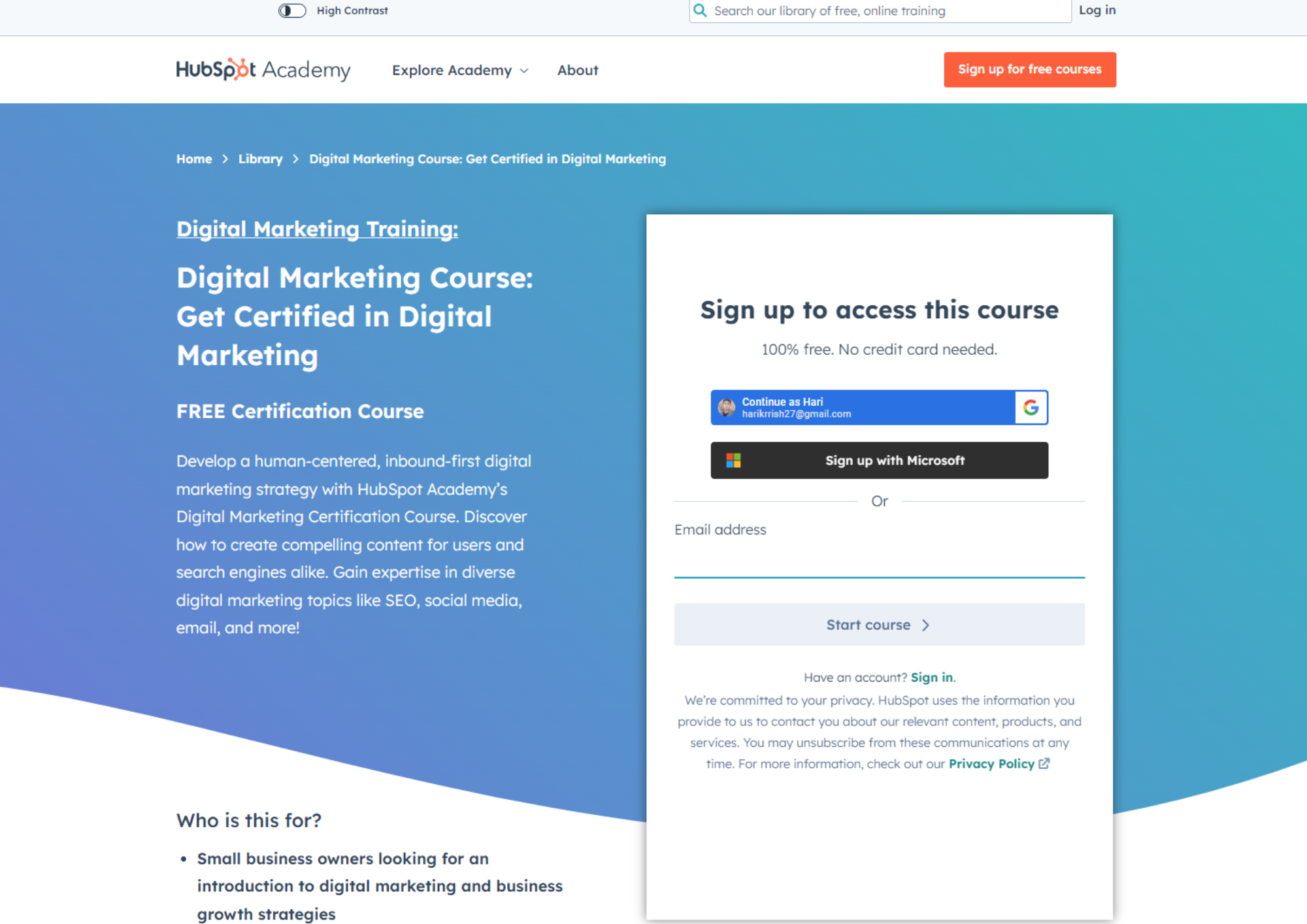Navigate to Home breadcrumb
The image size is (1307, 924).
(194, 159)
